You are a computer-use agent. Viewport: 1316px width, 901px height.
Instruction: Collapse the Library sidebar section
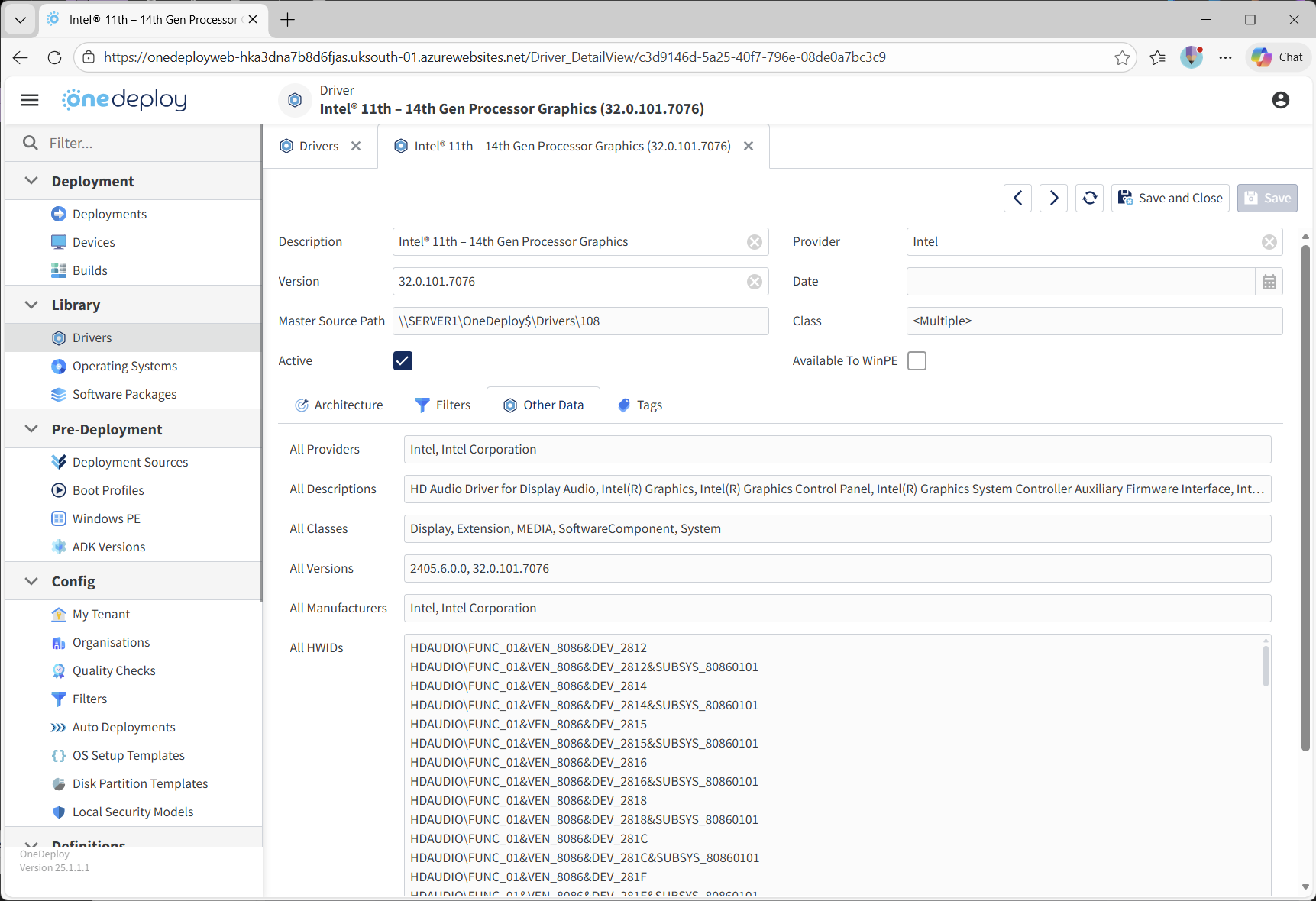point(31,305)
